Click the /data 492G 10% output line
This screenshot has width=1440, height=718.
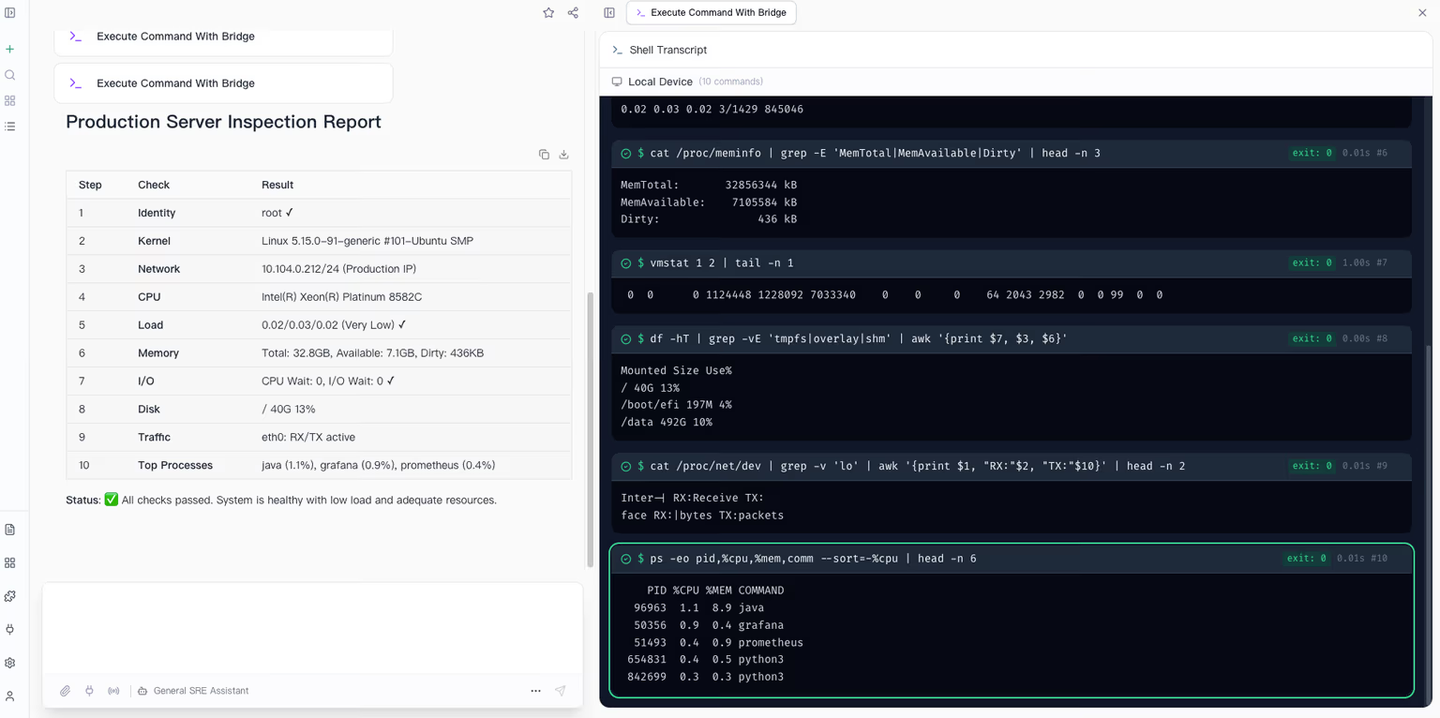(667, 422)
